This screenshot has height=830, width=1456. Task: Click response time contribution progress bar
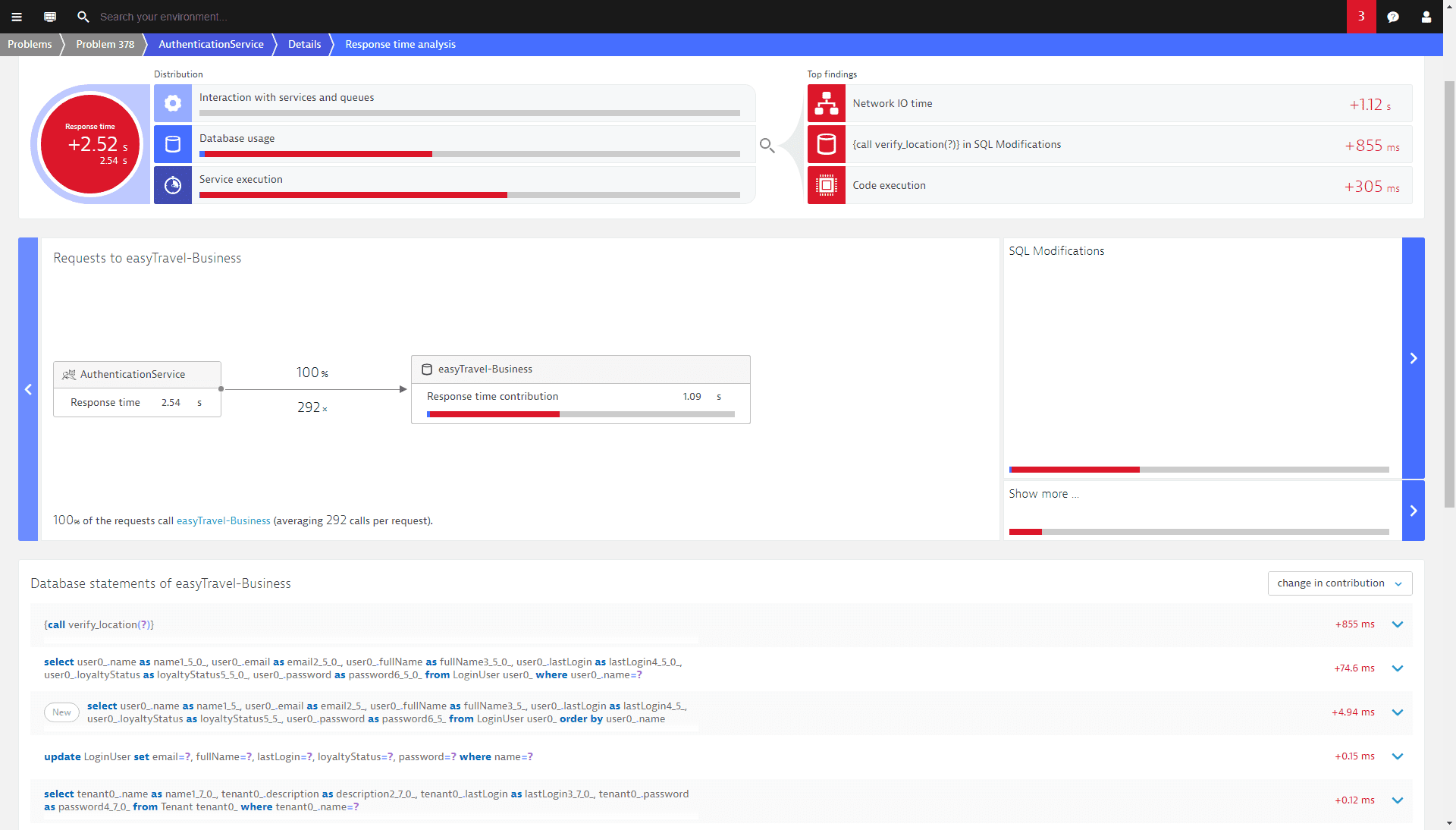tap(581, 414)
